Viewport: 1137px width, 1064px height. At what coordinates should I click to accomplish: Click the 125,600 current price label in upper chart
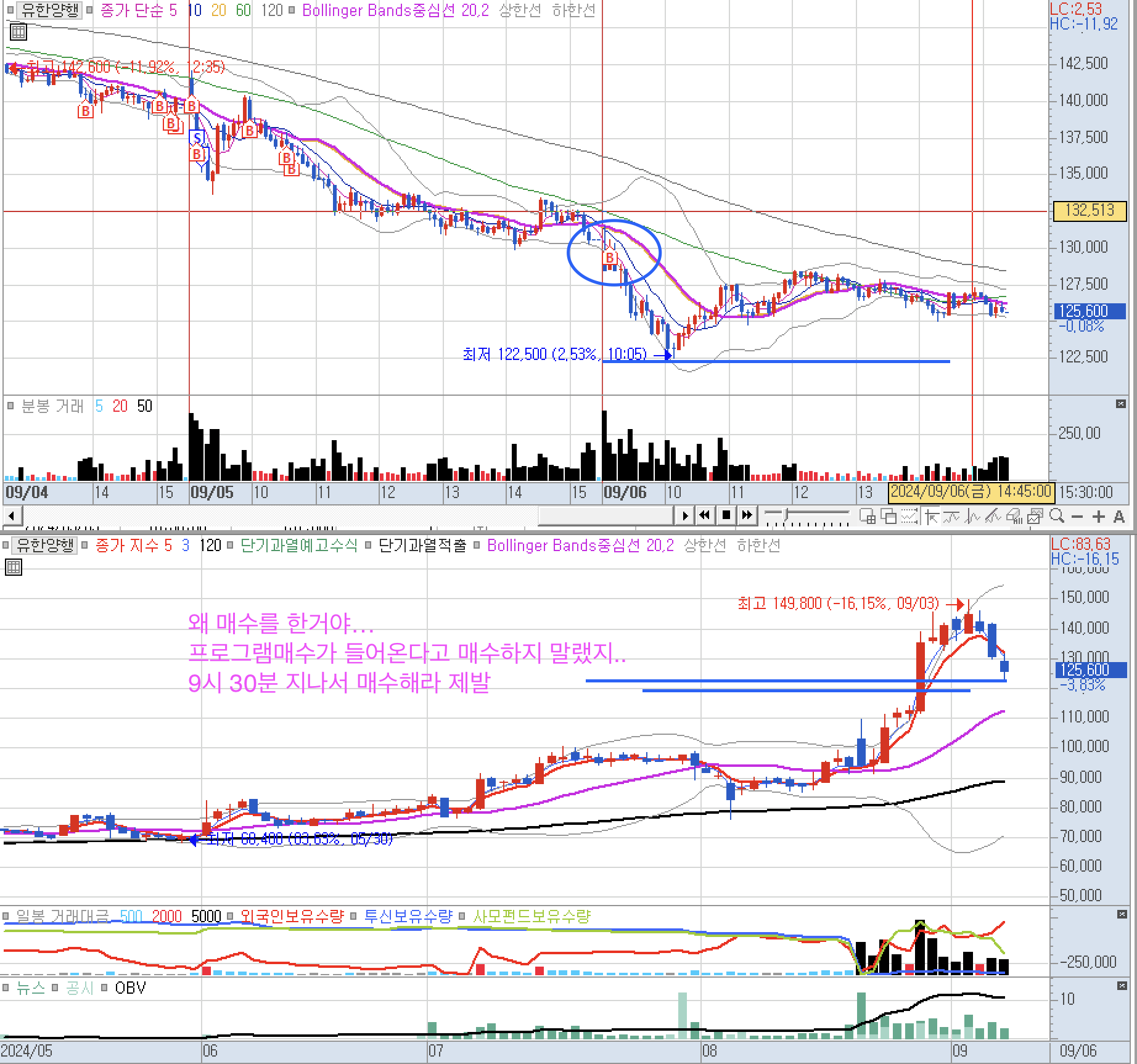coord(1091,311)
